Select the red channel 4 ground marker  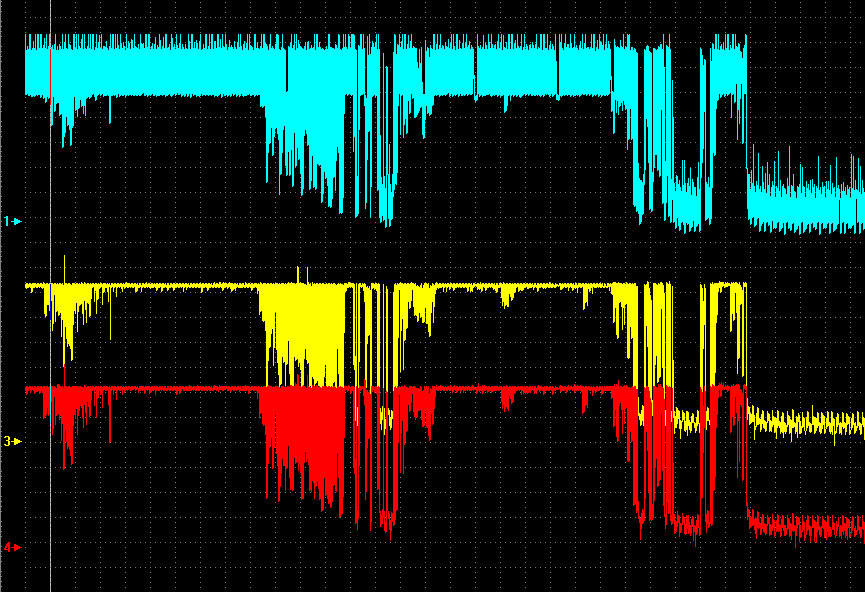click(13, 547)
